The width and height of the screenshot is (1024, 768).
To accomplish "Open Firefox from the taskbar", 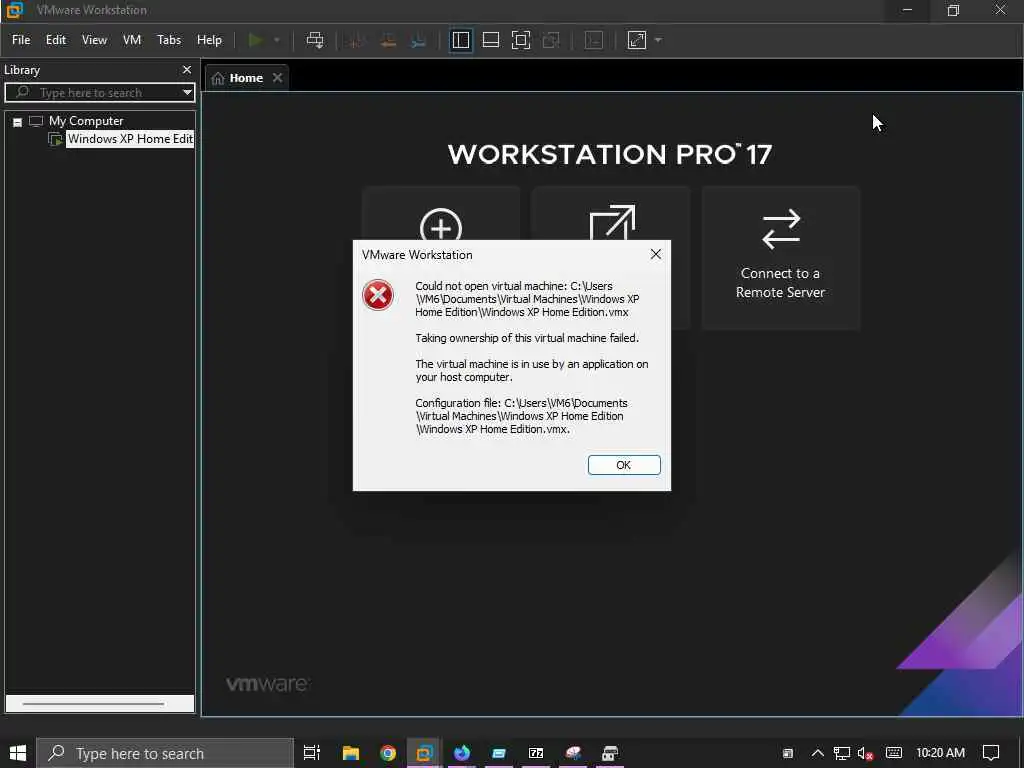I will [462, 753].
